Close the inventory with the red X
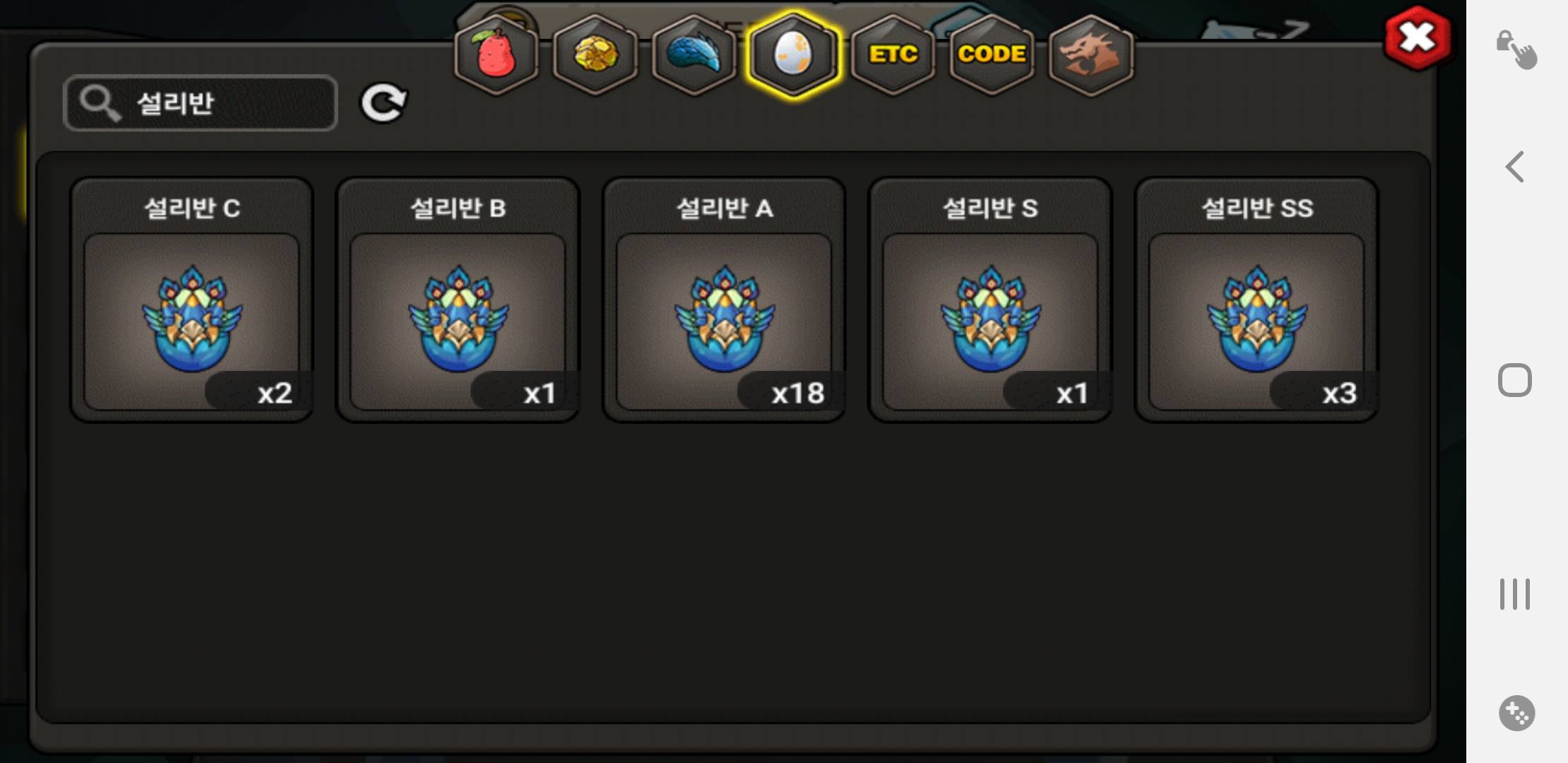Screen dimensions: 1568x763 [1418, 38]
